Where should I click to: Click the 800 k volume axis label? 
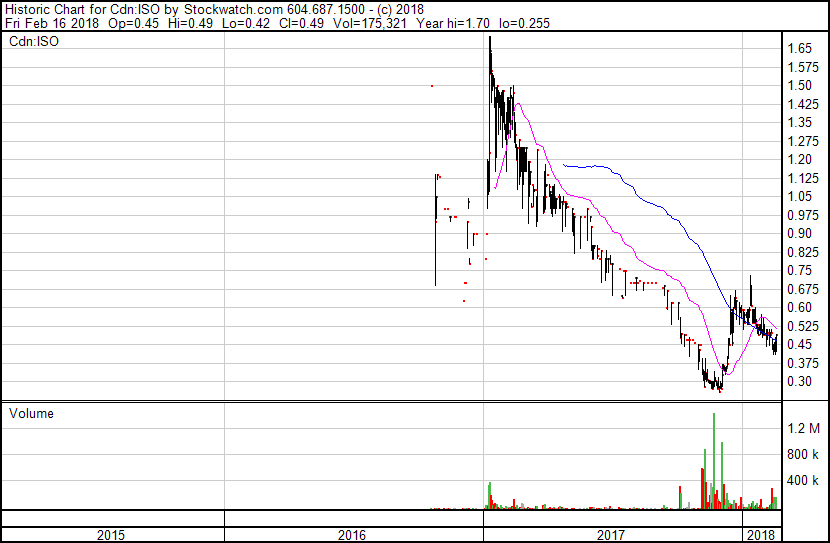coord(803,454)
